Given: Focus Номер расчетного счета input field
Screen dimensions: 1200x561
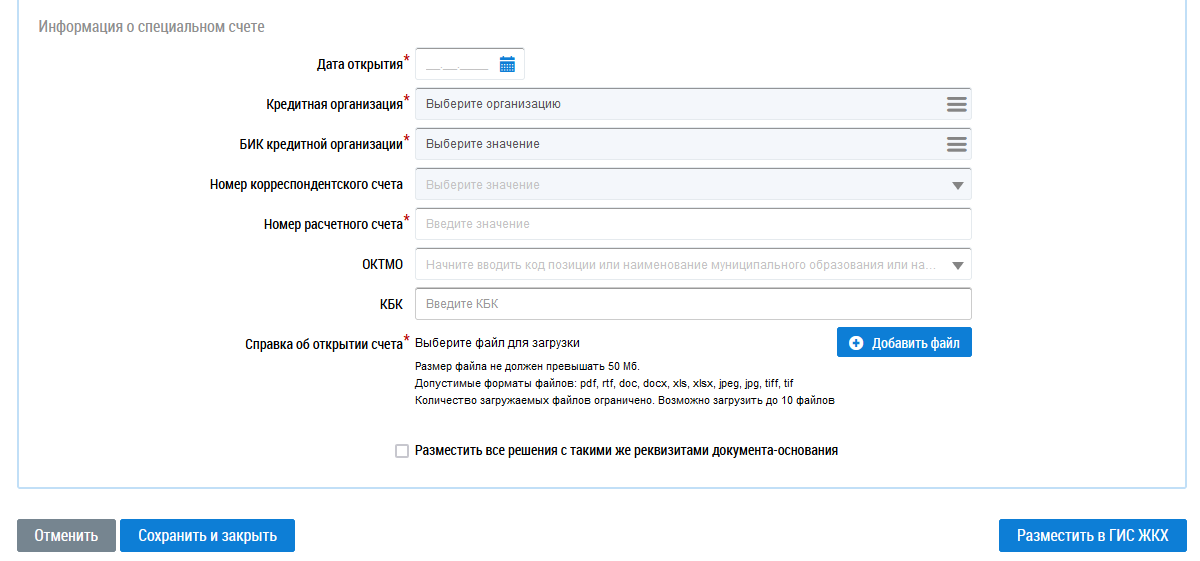Looking at the screenshot, I should tap(692, 224).
